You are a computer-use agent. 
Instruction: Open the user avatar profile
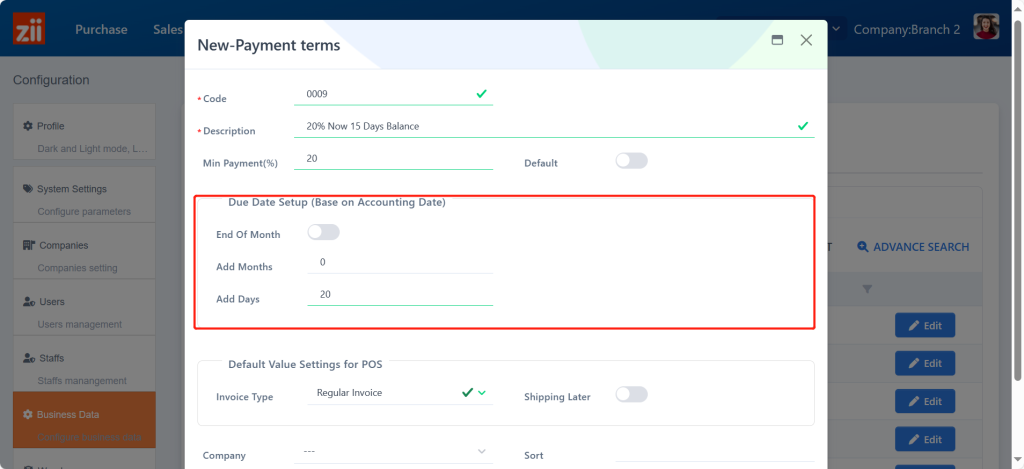987,29
